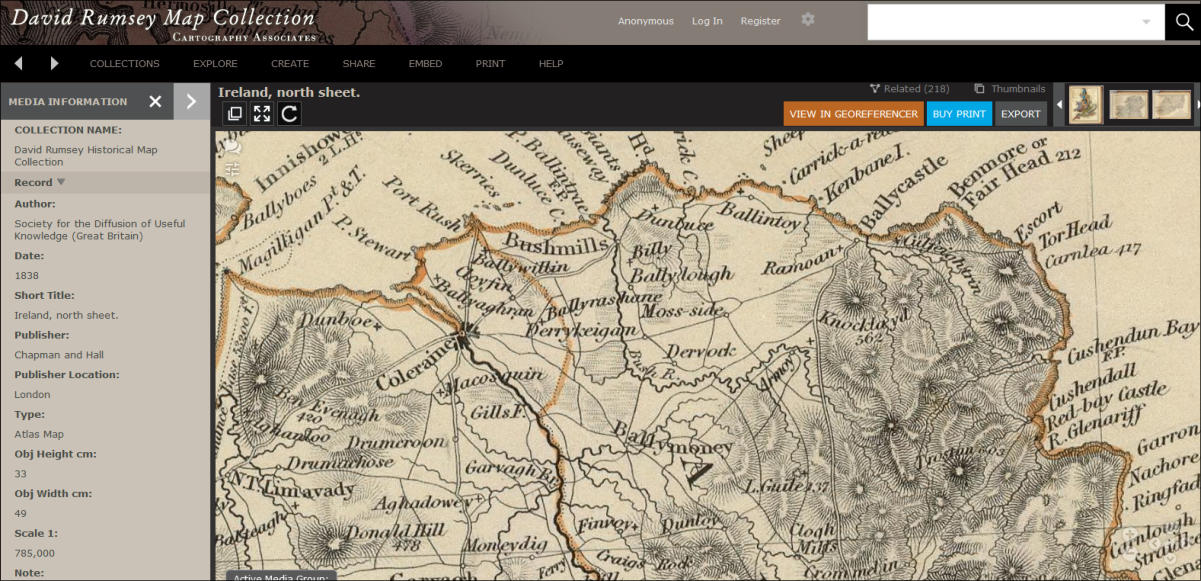
Task: Click the 'Collection Name:' field label
Action: pos(68,130)
